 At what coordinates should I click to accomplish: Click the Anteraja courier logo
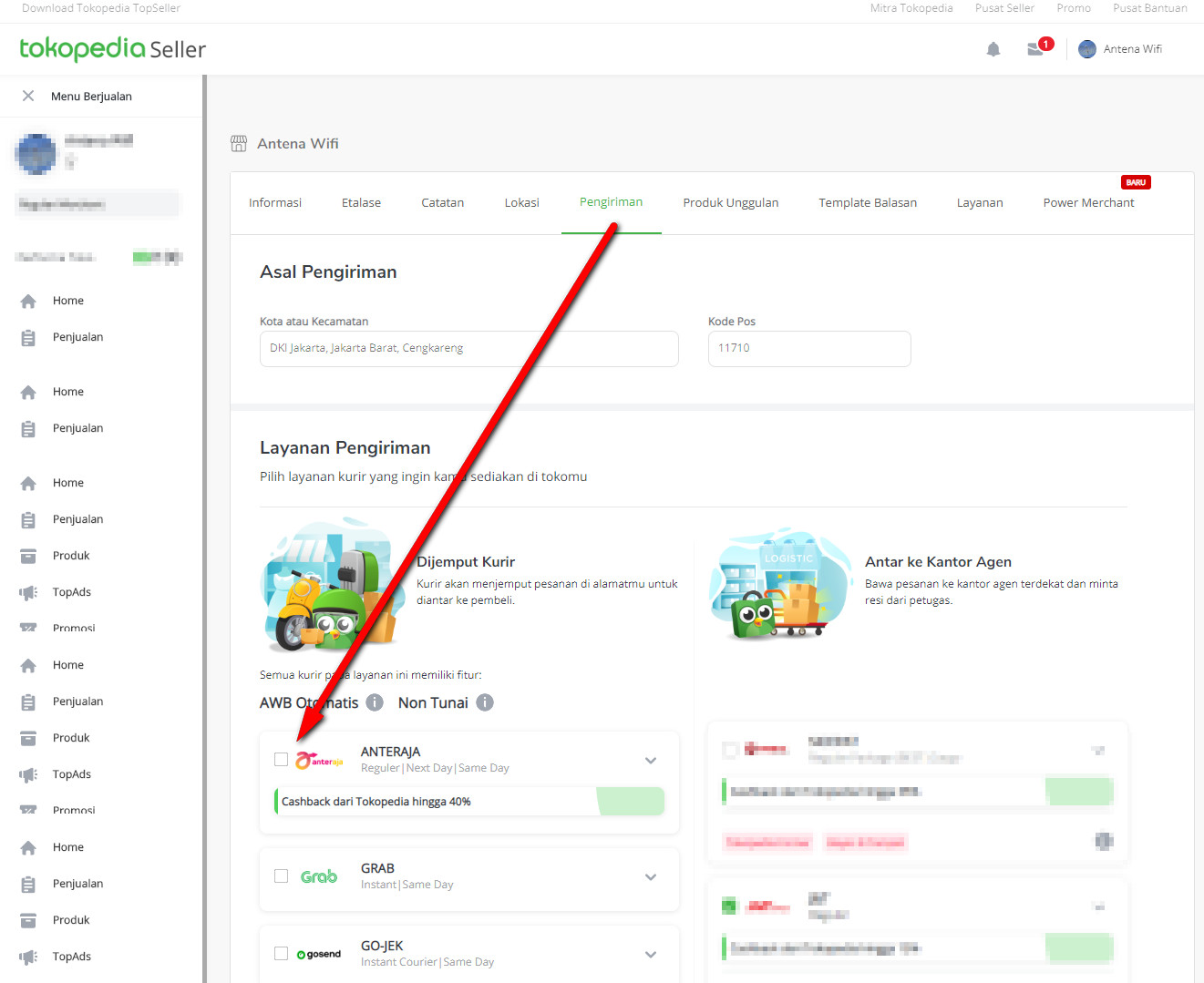(319, 761)
